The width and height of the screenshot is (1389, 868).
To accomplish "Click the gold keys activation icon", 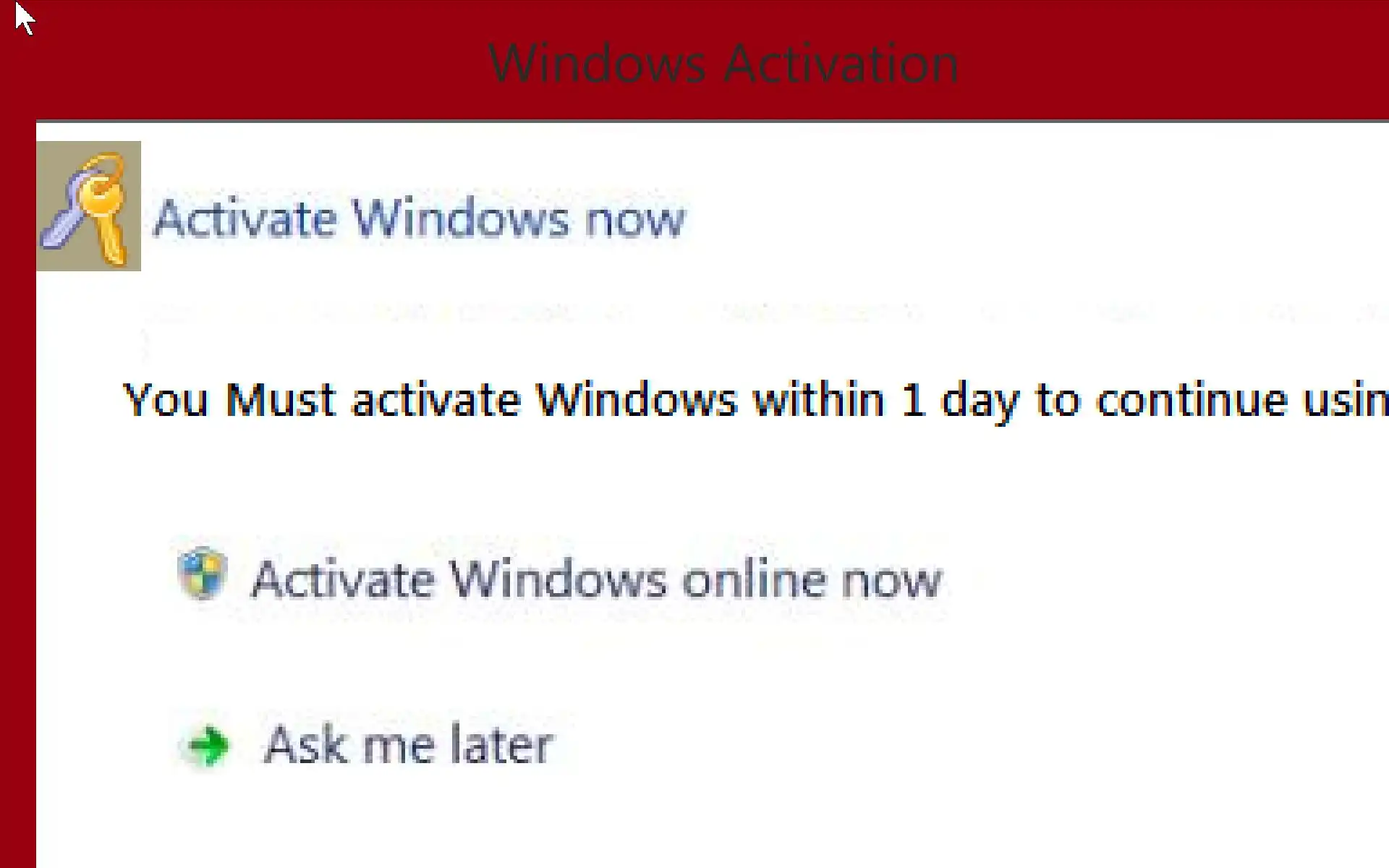I will pyautogui.click(x=88, y=206).
